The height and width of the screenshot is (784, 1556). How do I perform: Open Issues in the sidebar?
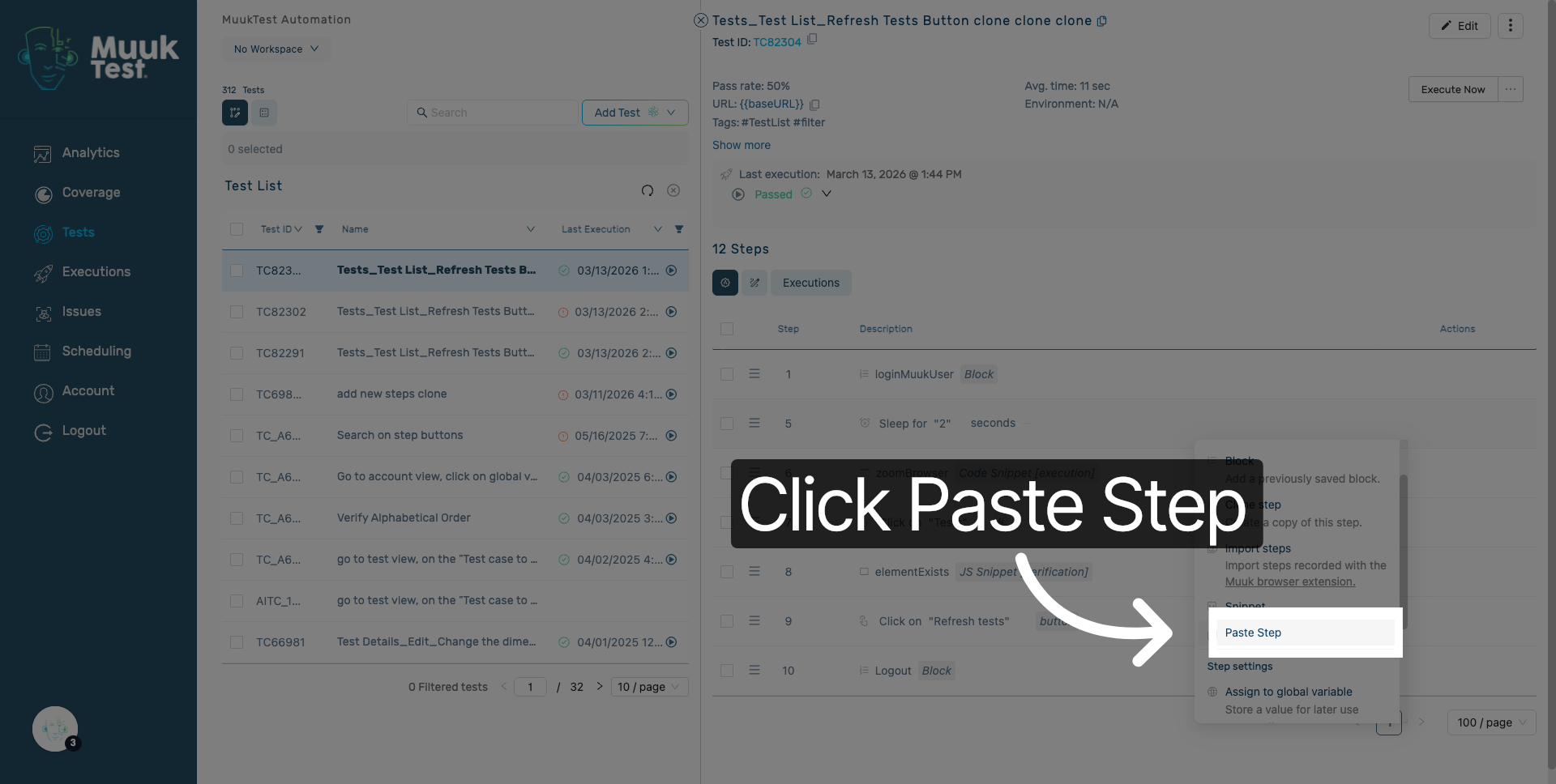(67, 312)
